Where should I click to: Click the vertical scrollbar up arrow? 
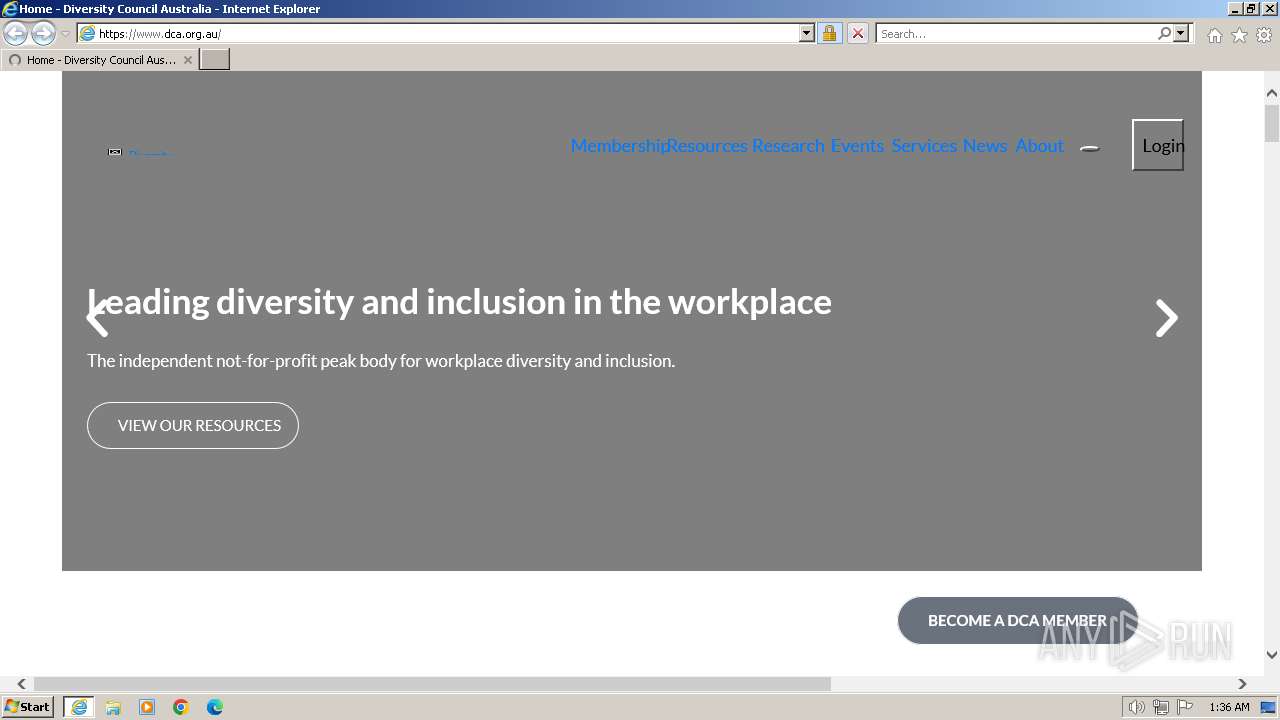coord(1272,93)
